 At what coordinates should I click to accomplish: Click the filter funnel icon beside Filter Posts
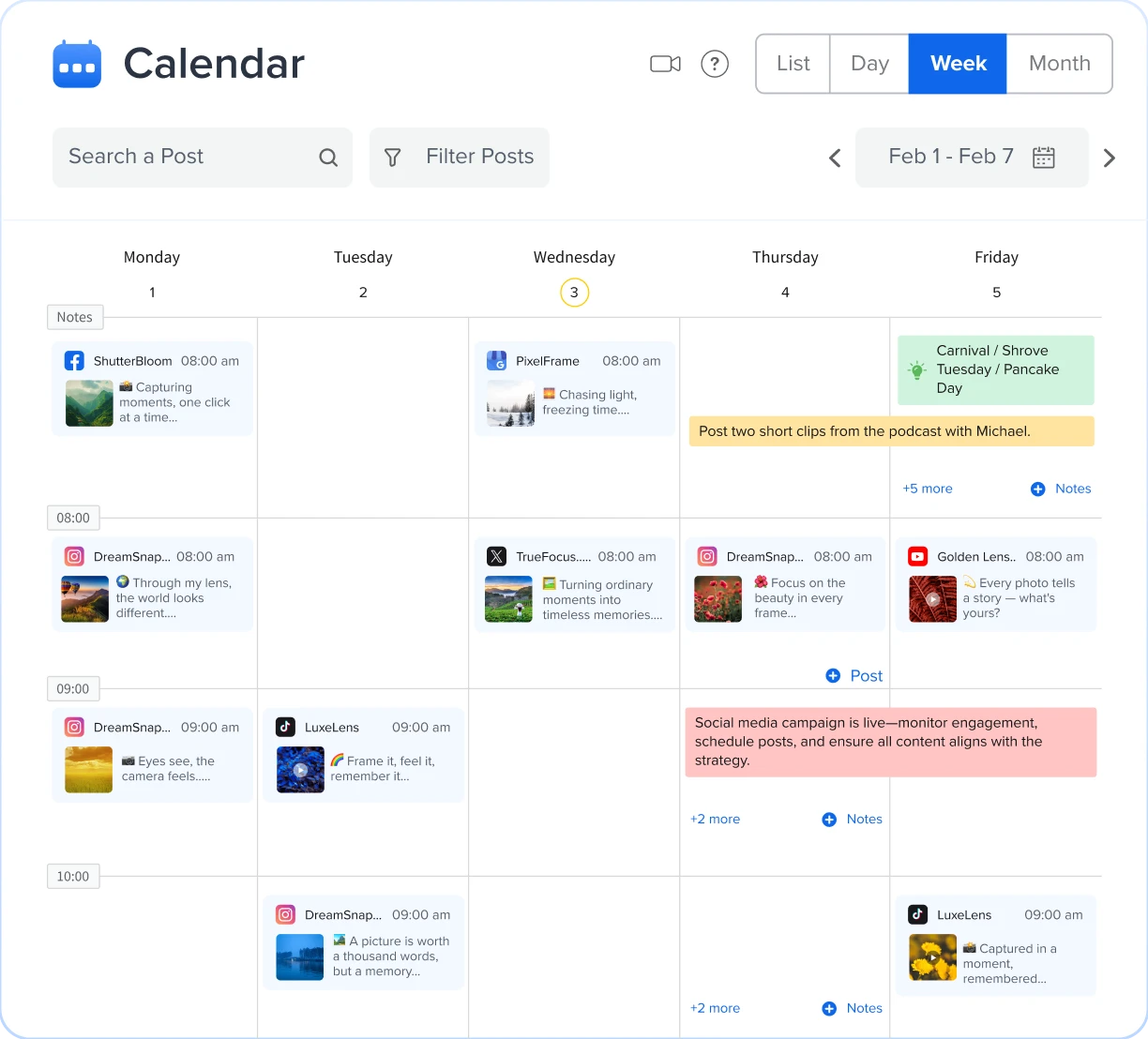(392, 158)
